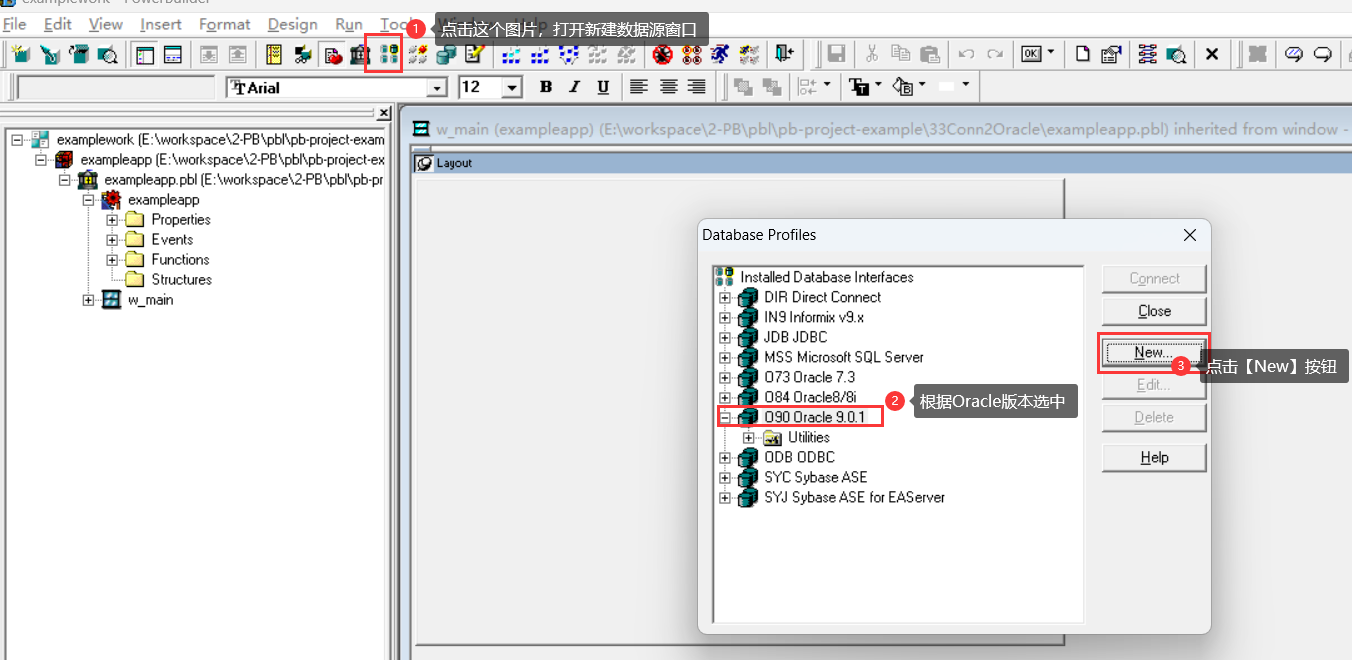Open the file Edit toolbar icon
Screen dimensions: 1352x660
pos(474,54)
